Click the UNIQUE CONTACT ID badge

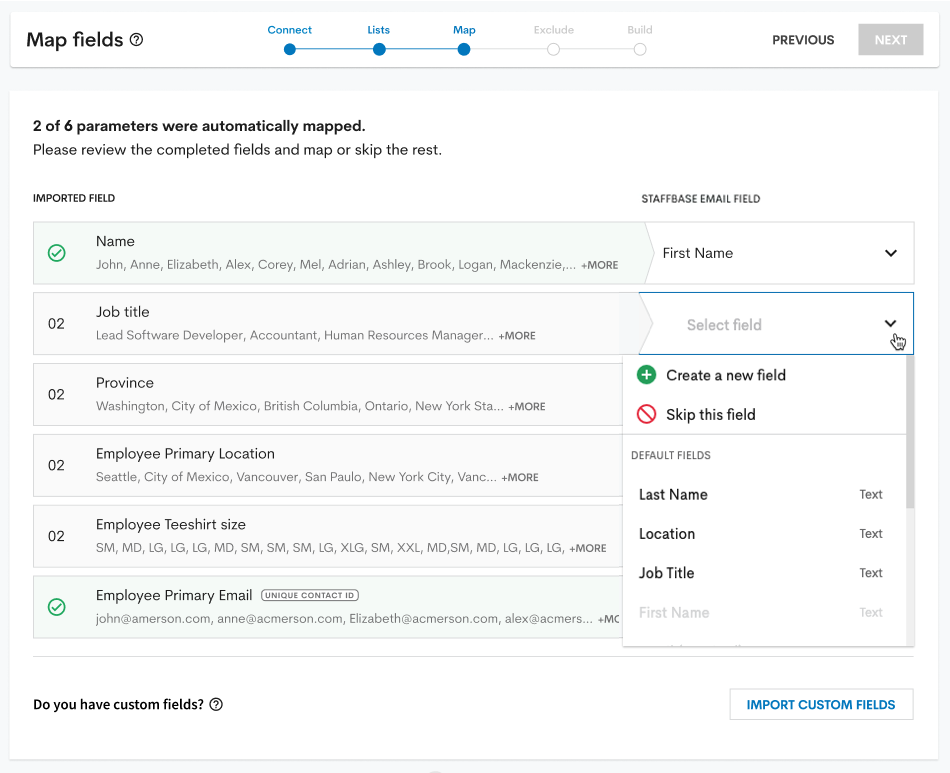(x=310, y=596)
